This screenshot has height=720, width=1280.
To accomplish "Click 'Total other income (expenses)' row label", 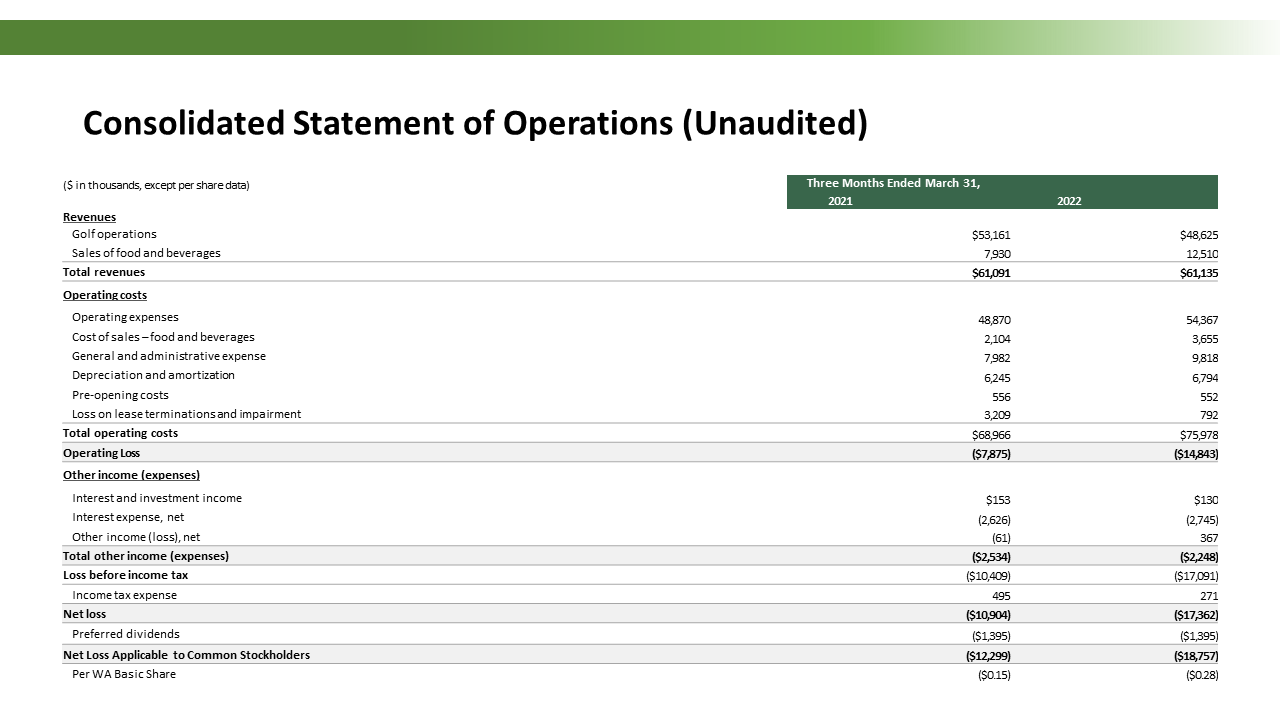I will click(x=146, y=556).
